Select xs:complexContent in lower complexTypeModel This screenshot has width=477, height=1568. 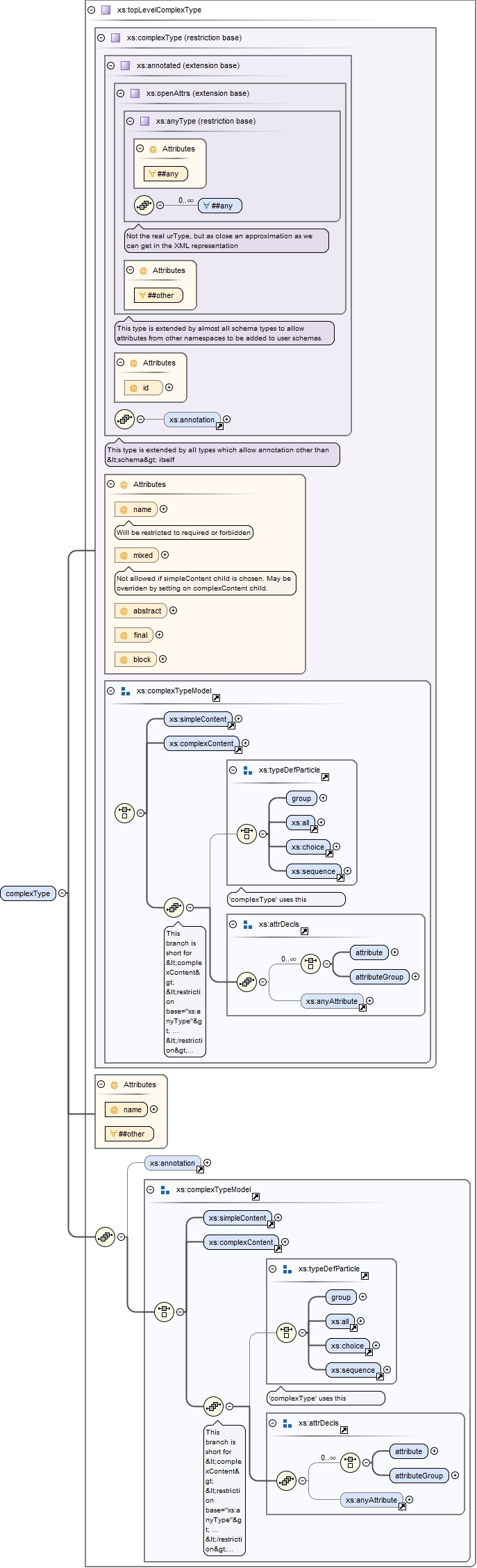(x=241, y=1242)
